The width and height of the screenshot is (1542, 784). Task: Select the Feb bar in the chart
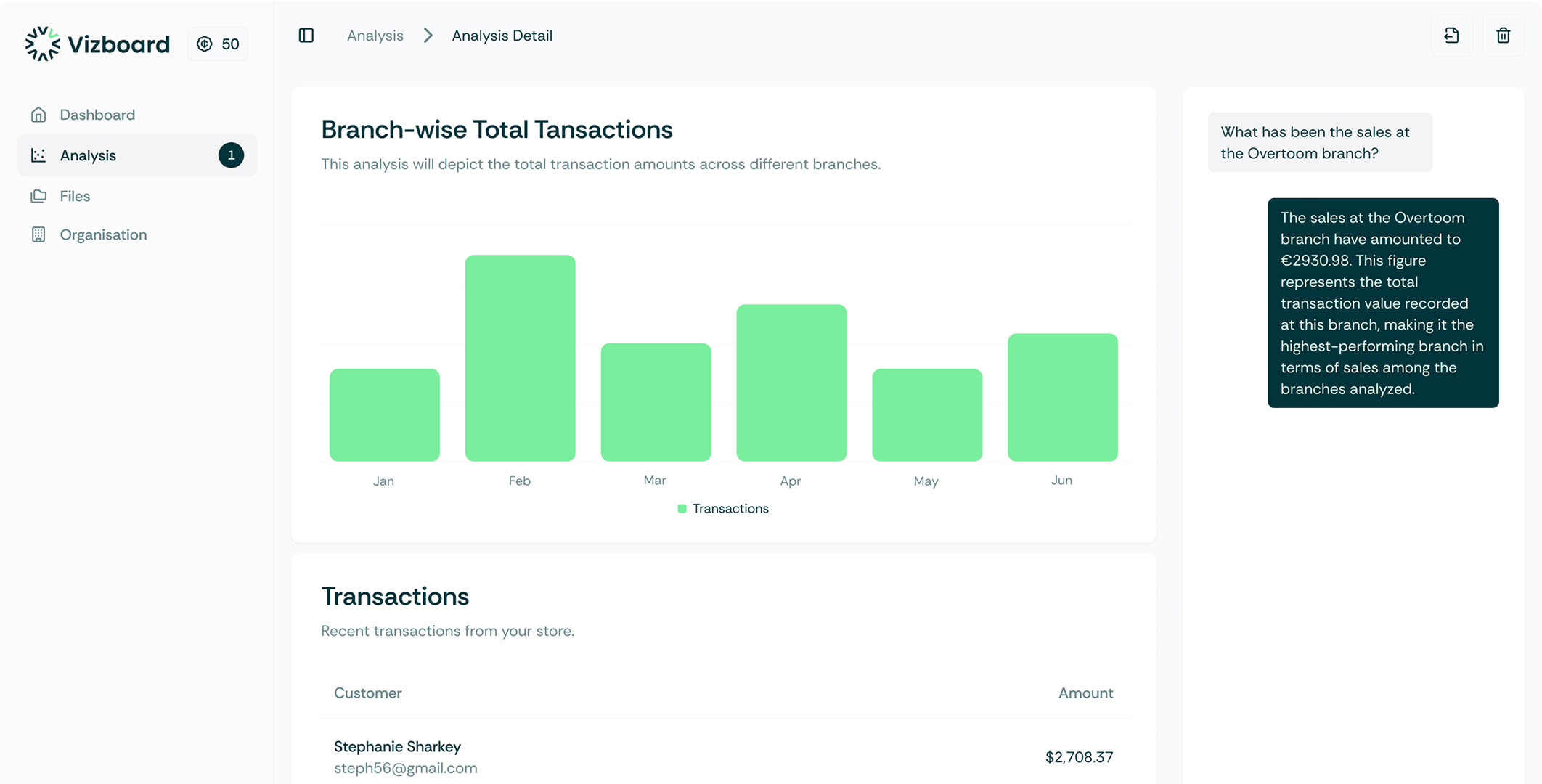click(520, 356)
